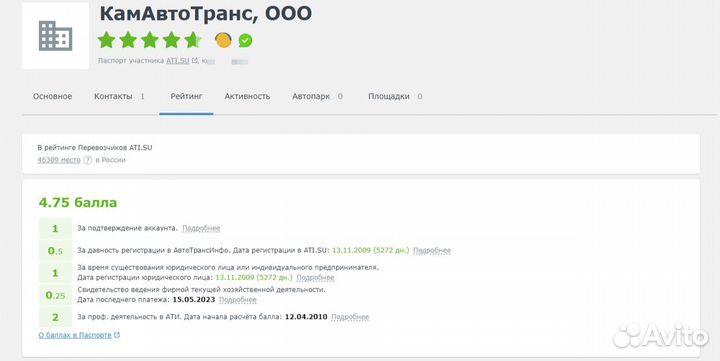Click the score box showing 0.5
The height and width of the screenshot is (361, 720).
click(x=55, y=251)
